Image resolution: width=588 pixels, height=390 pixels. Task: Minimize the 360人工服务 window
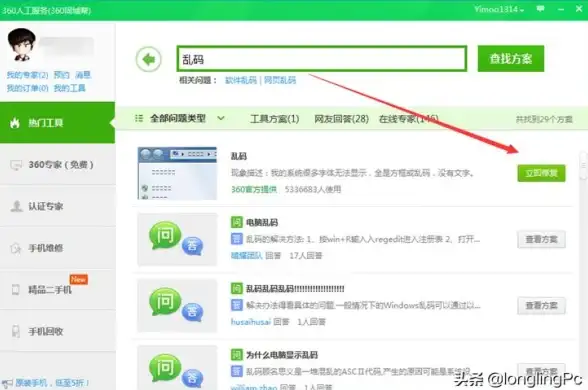point(561,9)
